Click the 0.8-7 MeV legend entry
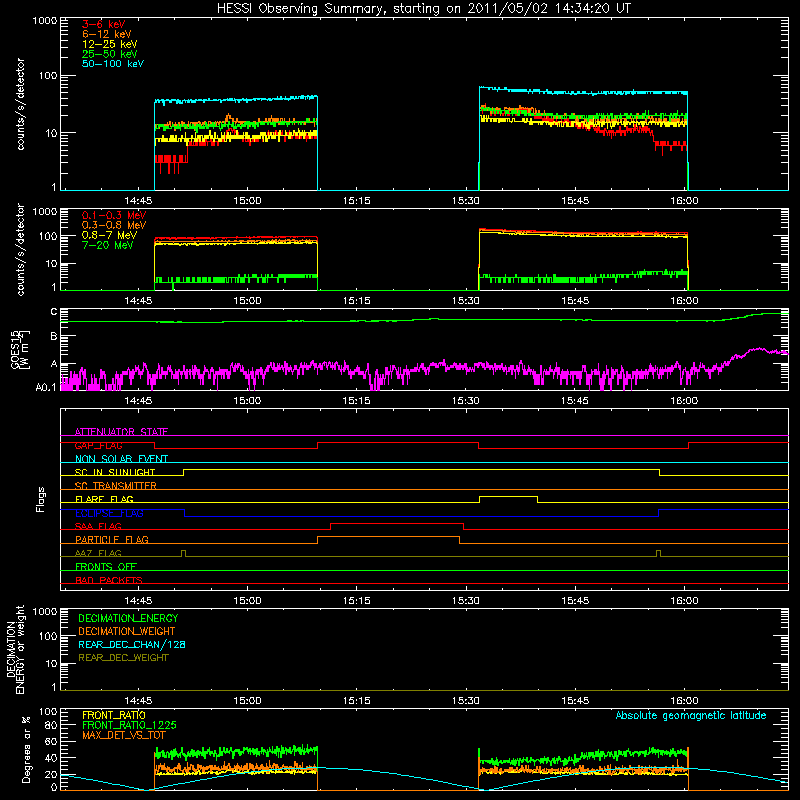 (x=109, y=235)
